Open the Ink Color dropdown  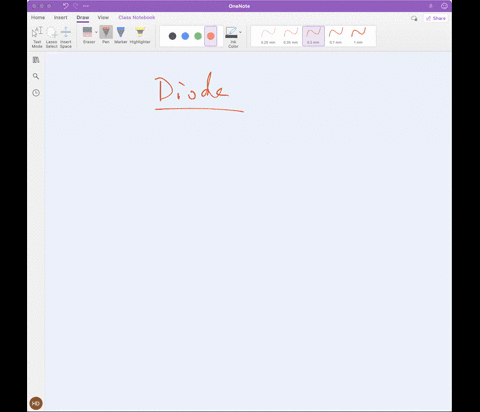tap(233, 37)
